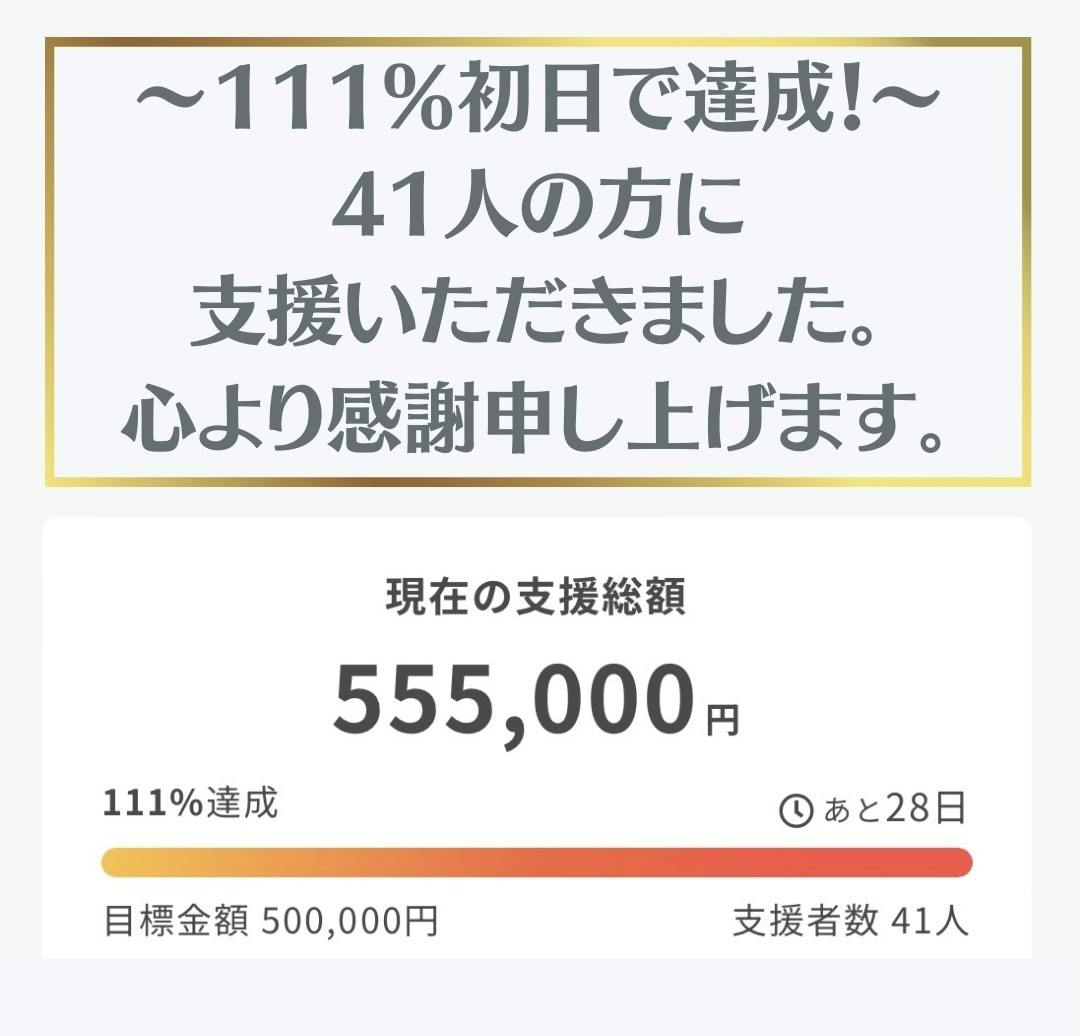Select the 支援者数 label
This screenshot has height=1036, width=1080.
click(x=806, y=921)
